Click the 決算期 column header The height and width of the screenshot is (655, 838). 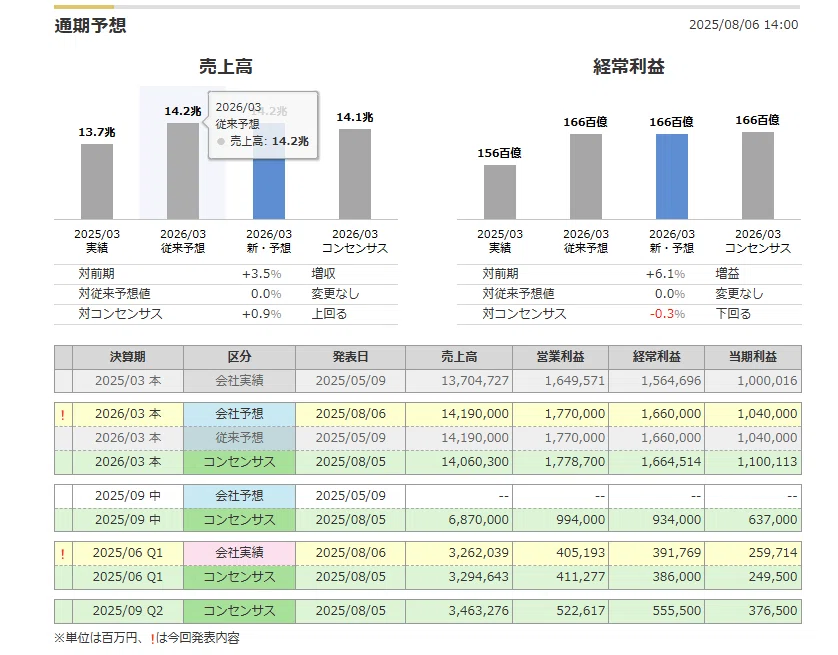(128, 357)
